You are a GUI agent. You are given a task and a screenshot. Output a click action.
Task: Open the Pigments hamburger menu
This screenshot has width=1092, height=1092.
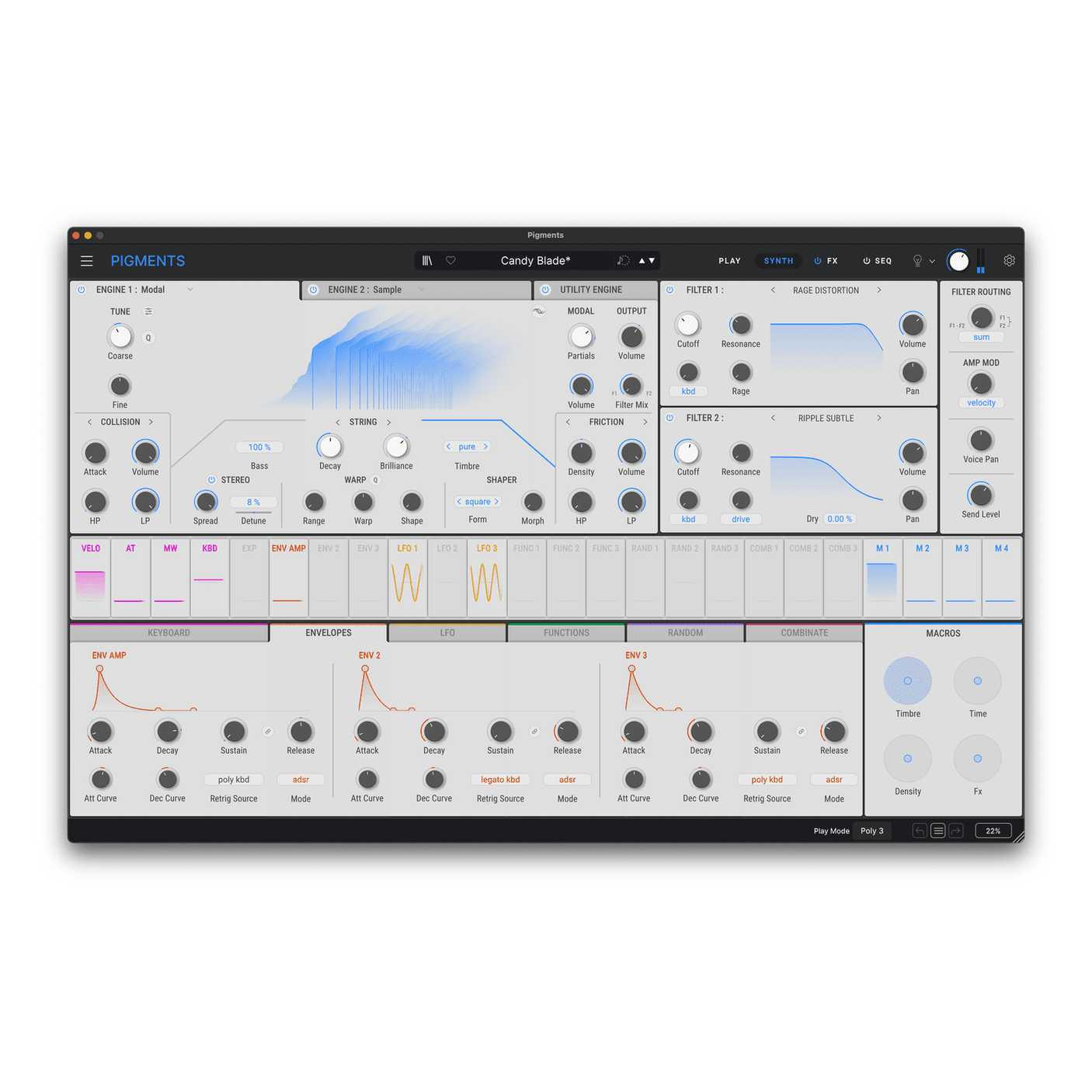(x=86, y=260)
